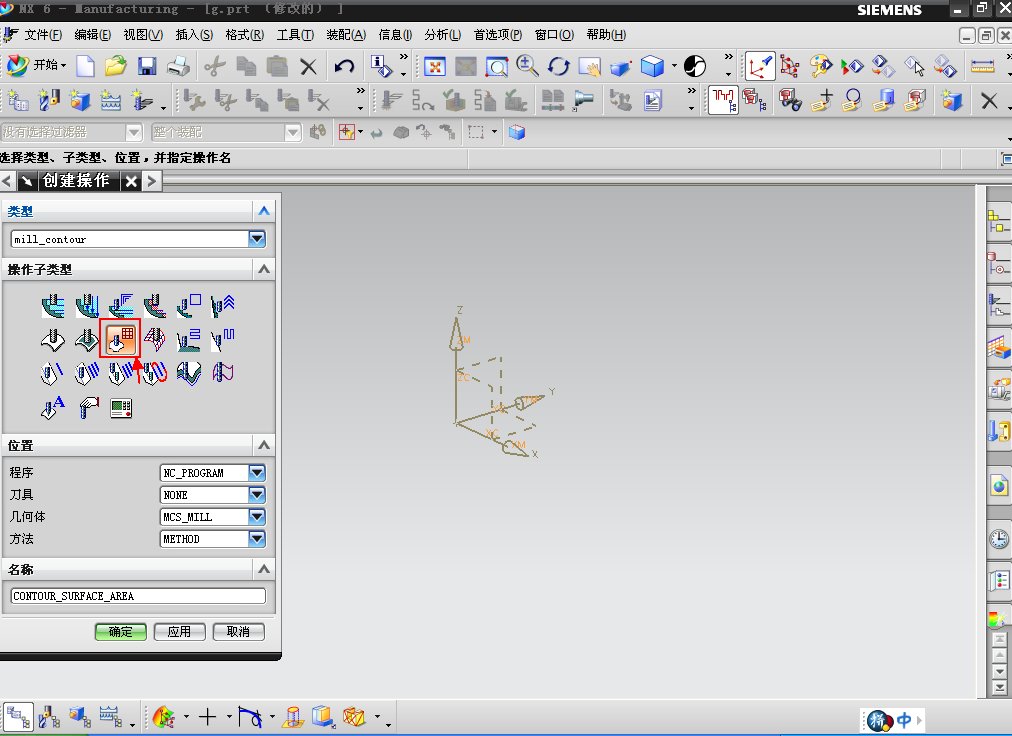1012x736 pixels.
Task: Select the plunge milling subtype icon
Action: click(86, 305)
